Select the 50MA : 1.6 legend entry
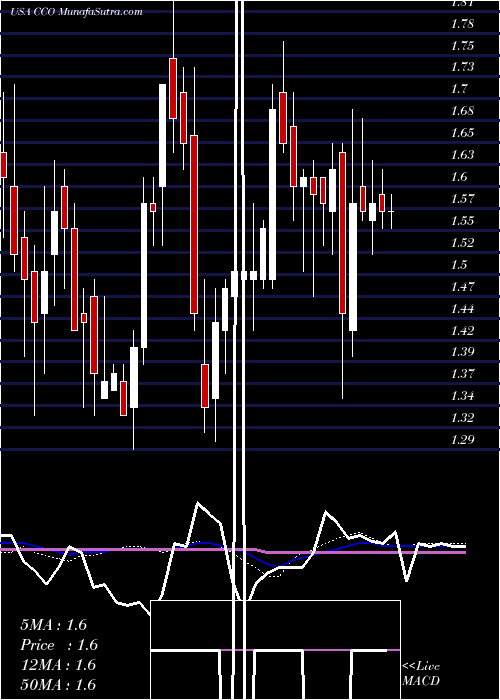 58,684
